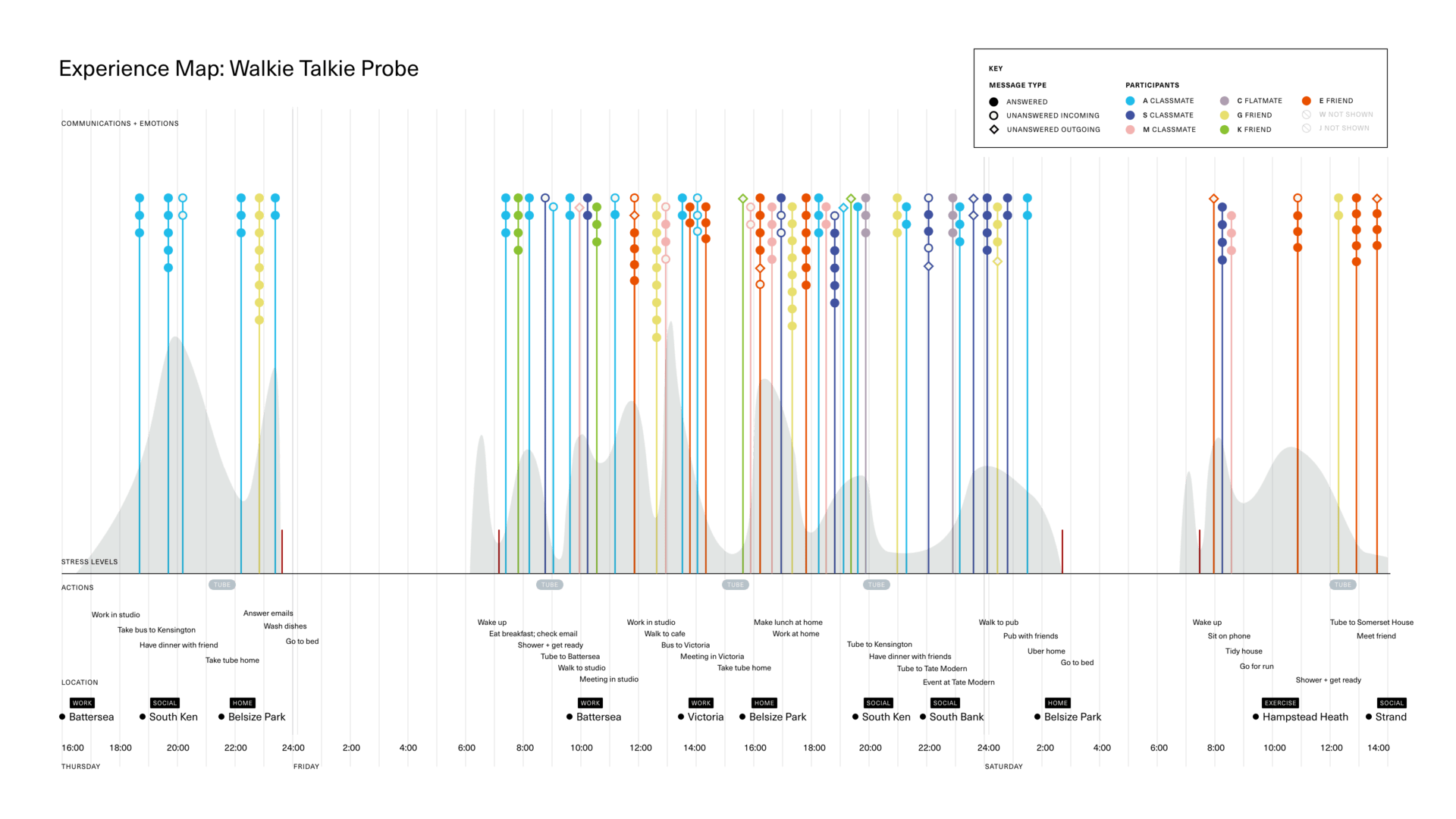The image size is (1456, 819).
Task: Click the Answer emails action
Action: (268, 613)
